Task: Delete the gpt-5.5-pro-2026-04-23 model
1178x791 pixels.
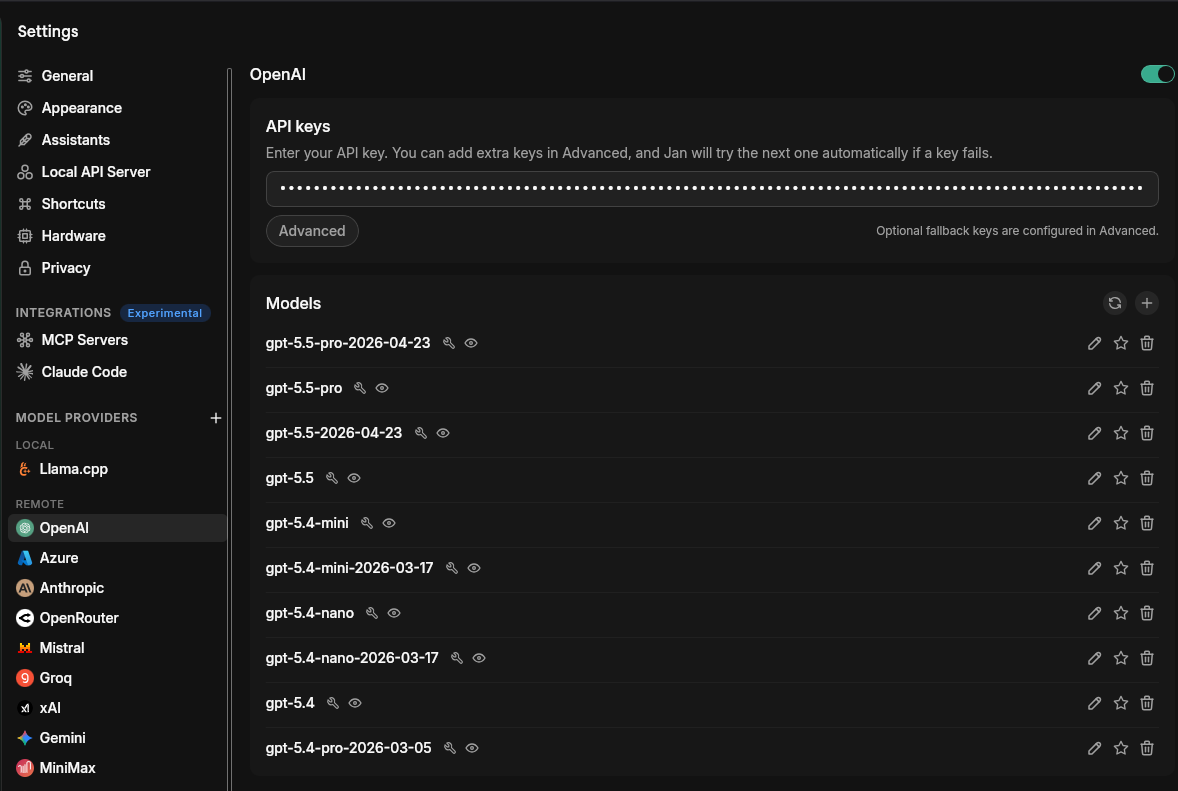Action: [x=1146, y=343]
